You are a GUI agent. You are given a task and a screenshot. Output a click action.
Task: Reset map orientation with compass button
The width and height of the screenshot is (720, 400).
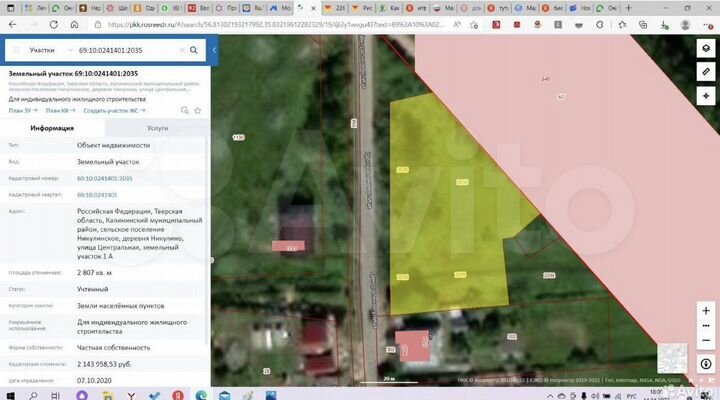706,365
